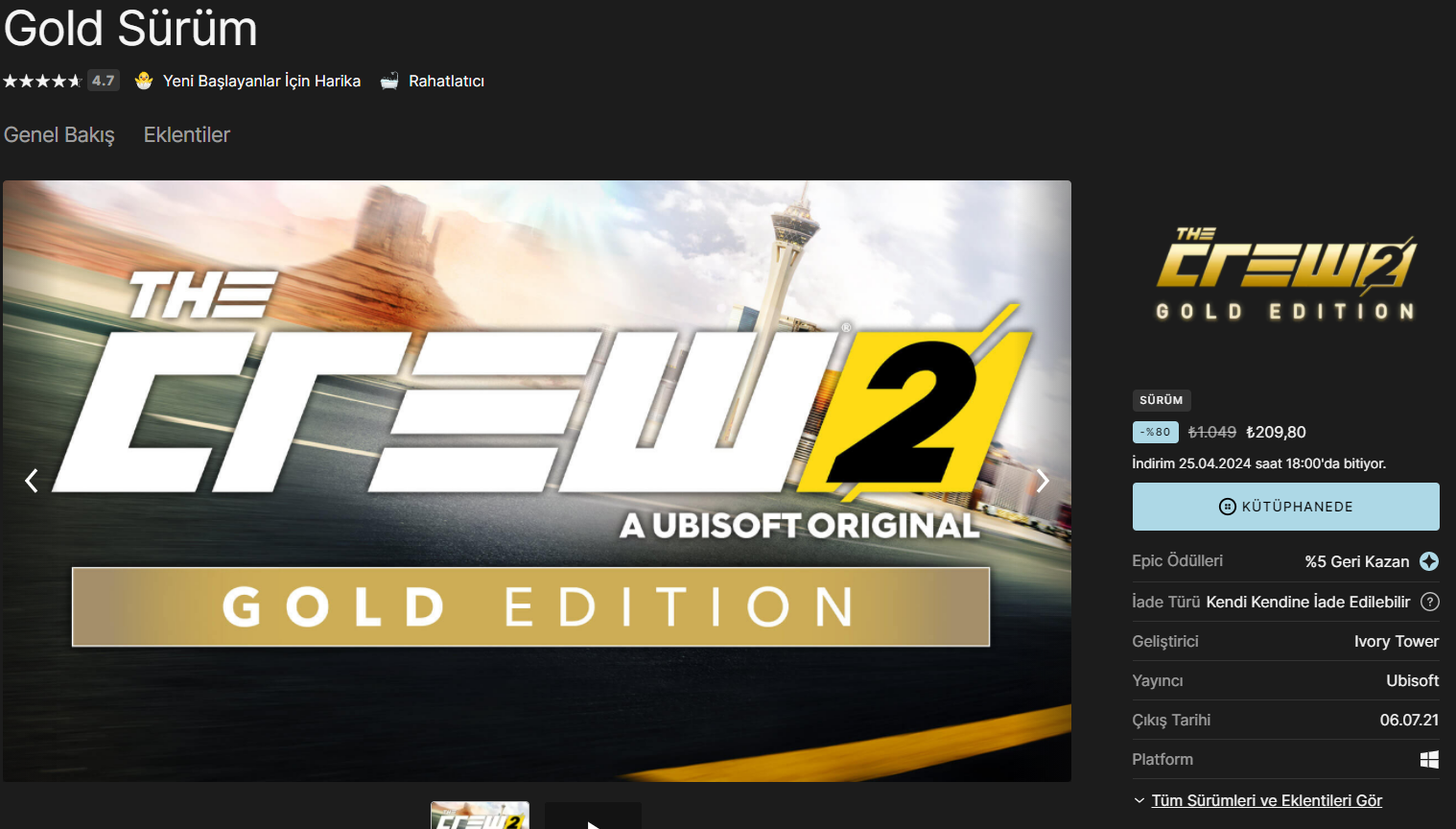Click the bathtub icon for Rahatlatıcı tag

(x=389, y=81)
